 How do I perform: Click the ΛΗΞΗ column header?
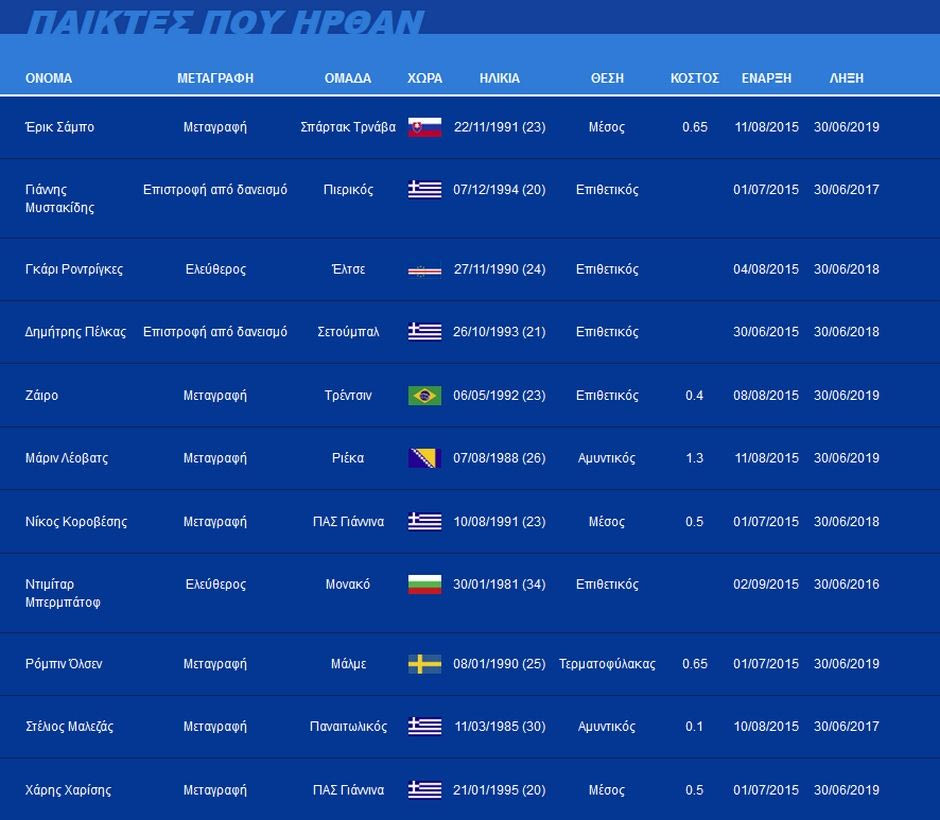[x=846, y=78]
